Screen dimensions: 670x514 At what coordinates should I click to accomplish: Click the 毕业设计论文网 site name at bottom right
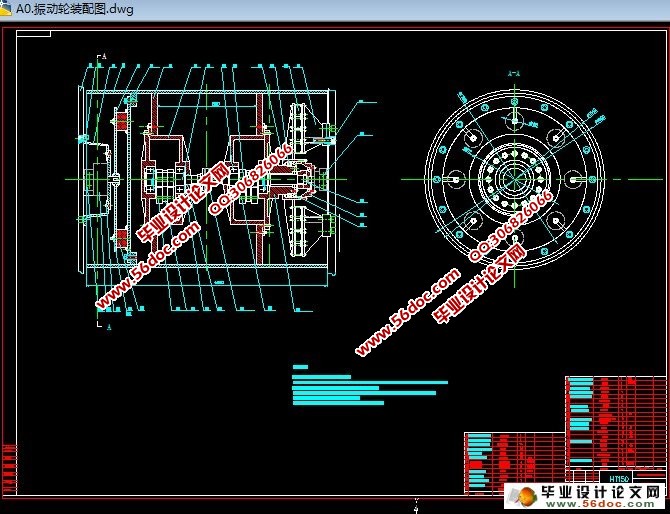(x=600, y=492)
